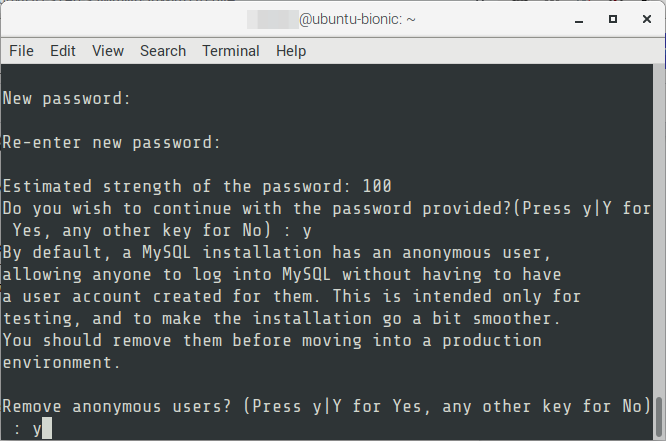Click the 'New password:' prompt line
This screenshot has width=666, height=441.
click(67, 99)
